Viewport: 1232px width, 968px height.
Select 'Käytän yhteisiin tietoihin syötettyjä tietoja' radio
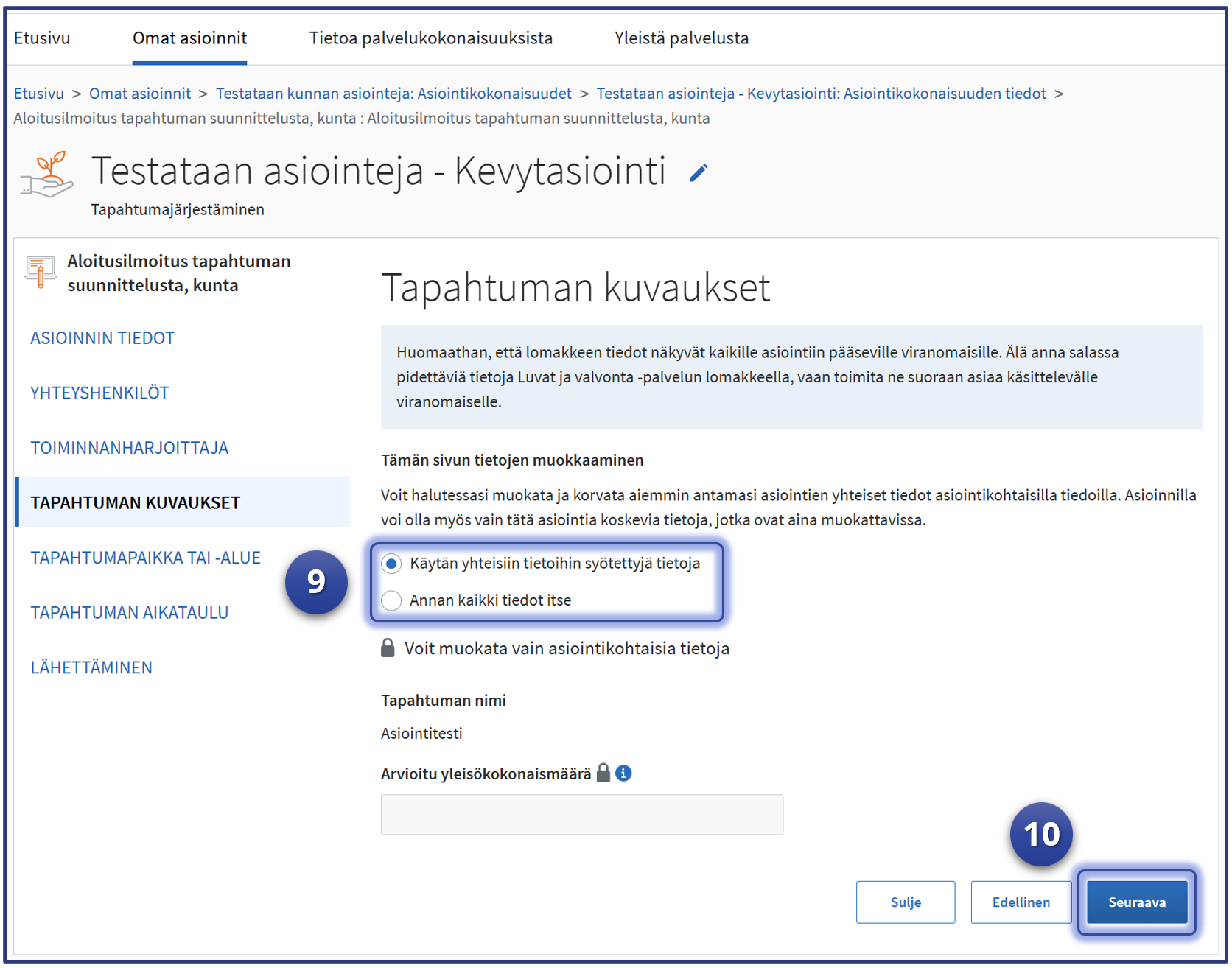pos(391,564)
